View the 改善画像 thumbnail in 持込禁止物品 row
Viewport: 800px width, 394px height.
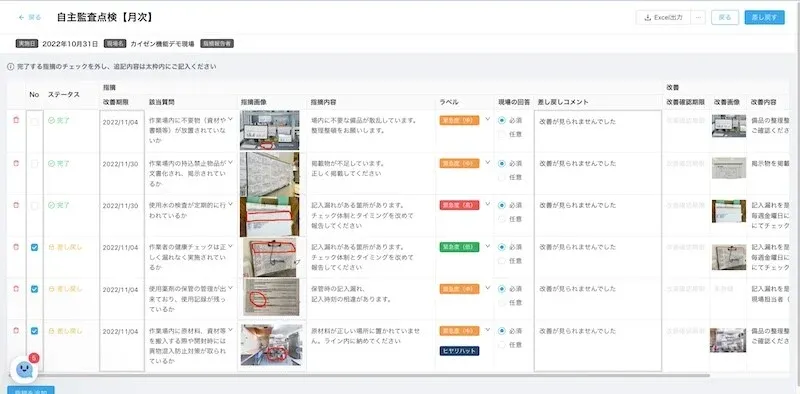coord(729,168)
